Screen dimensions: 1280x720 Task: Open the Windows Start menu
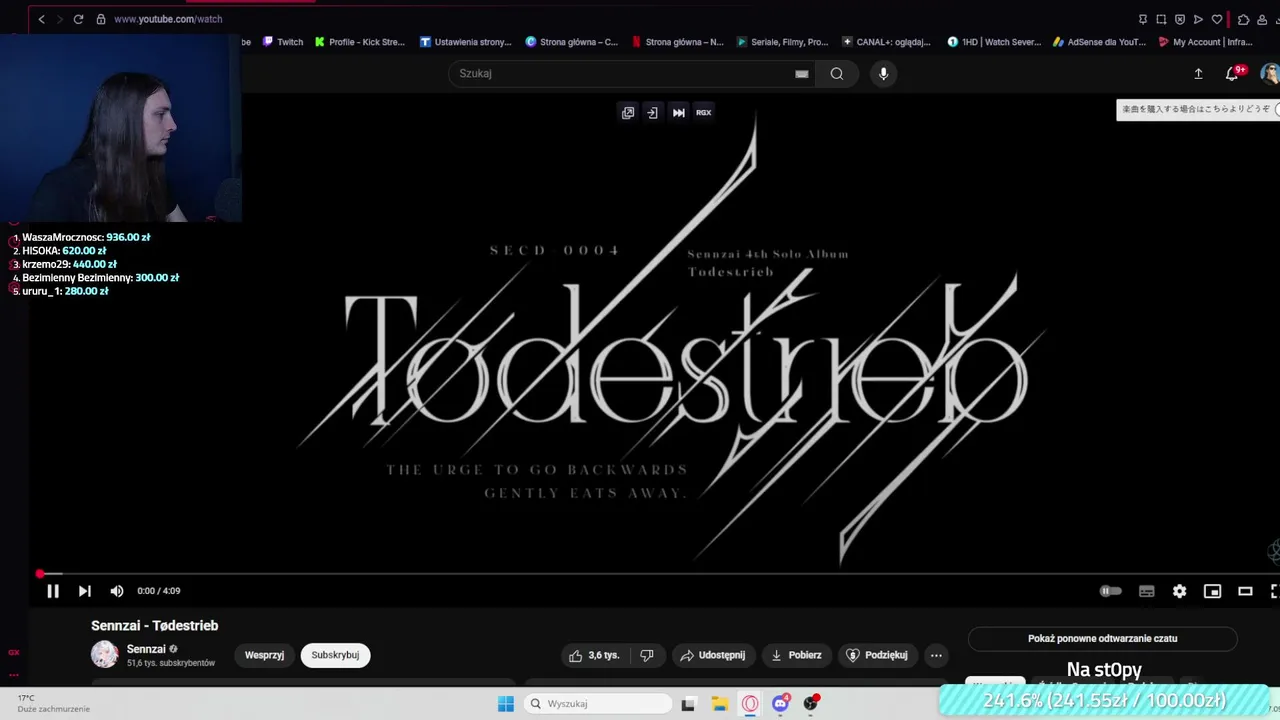click(506, 704)
